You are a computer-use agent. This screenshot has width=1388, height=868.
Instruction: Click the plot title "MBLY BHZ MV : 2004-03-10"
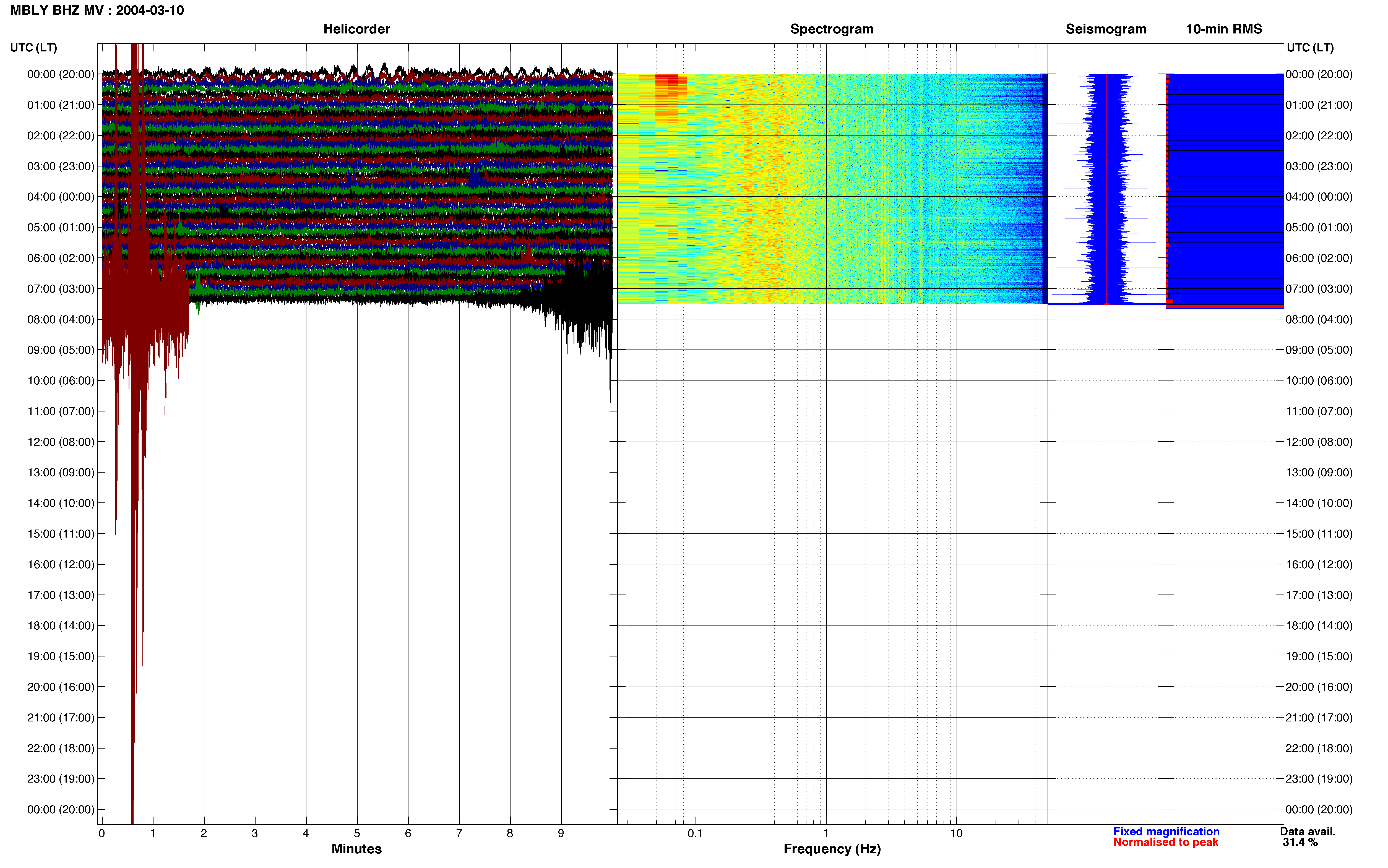(97, 10)
